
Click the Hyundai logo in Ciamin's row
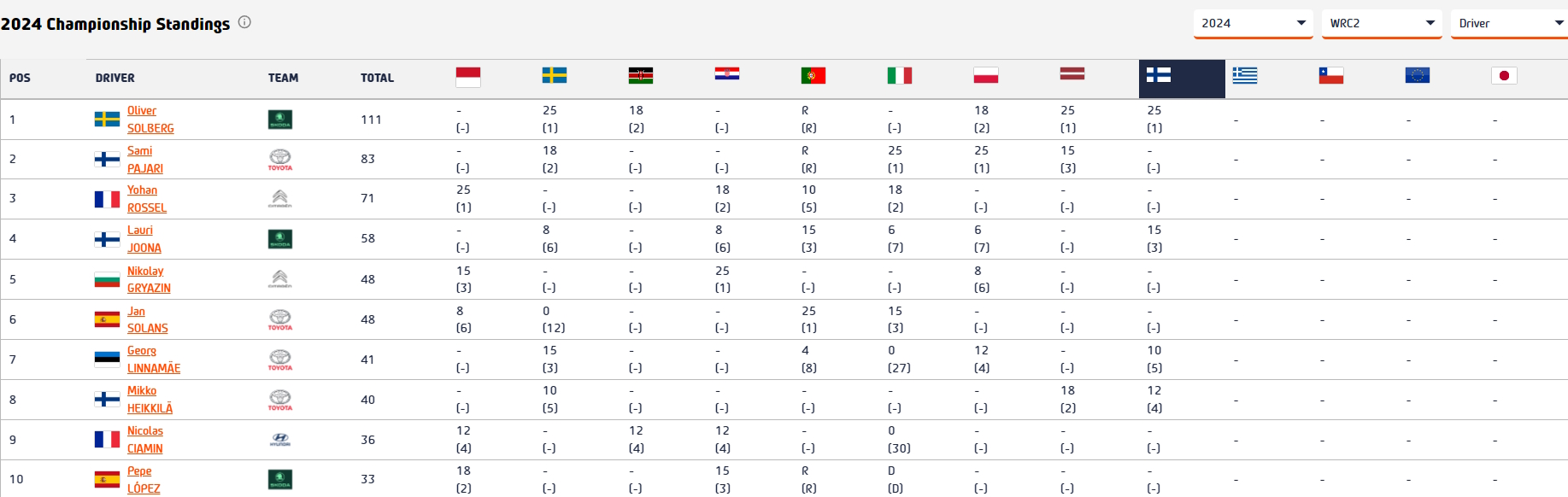pyautogui.click(x=279, y=440)
